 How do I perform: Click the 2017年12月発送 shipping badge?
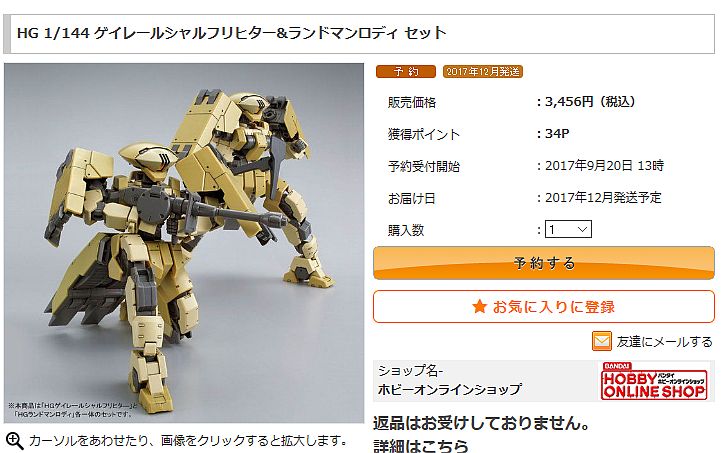point(483,71)
